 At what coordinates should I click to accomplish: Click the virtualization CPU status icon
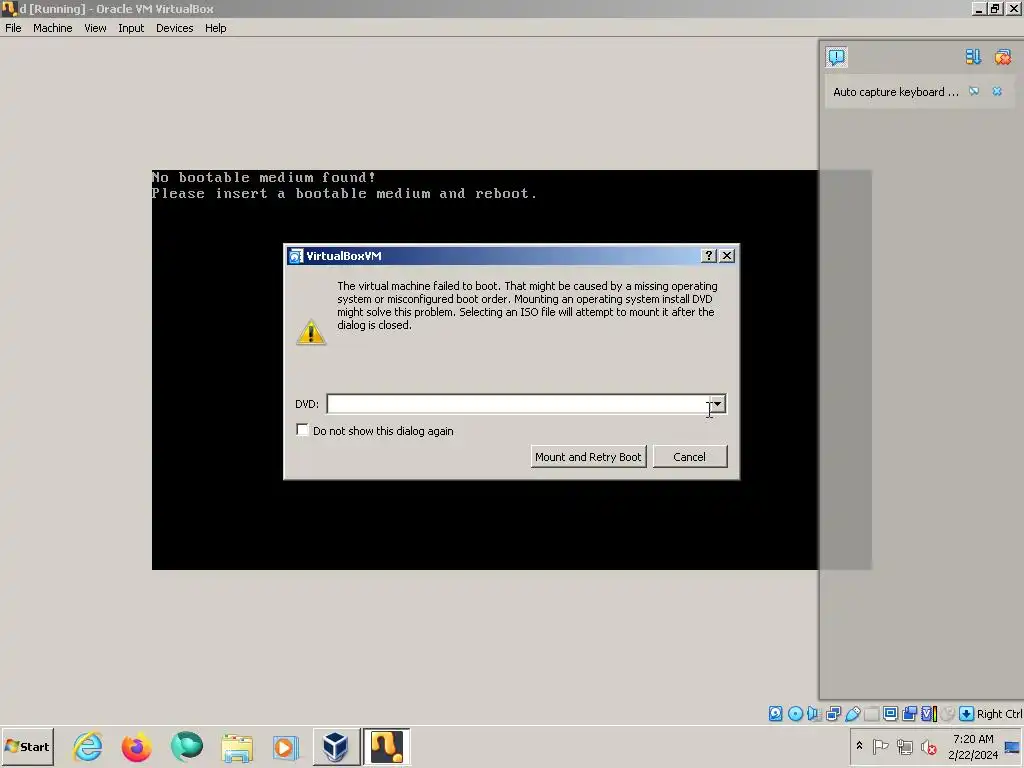tap(929, 714)
